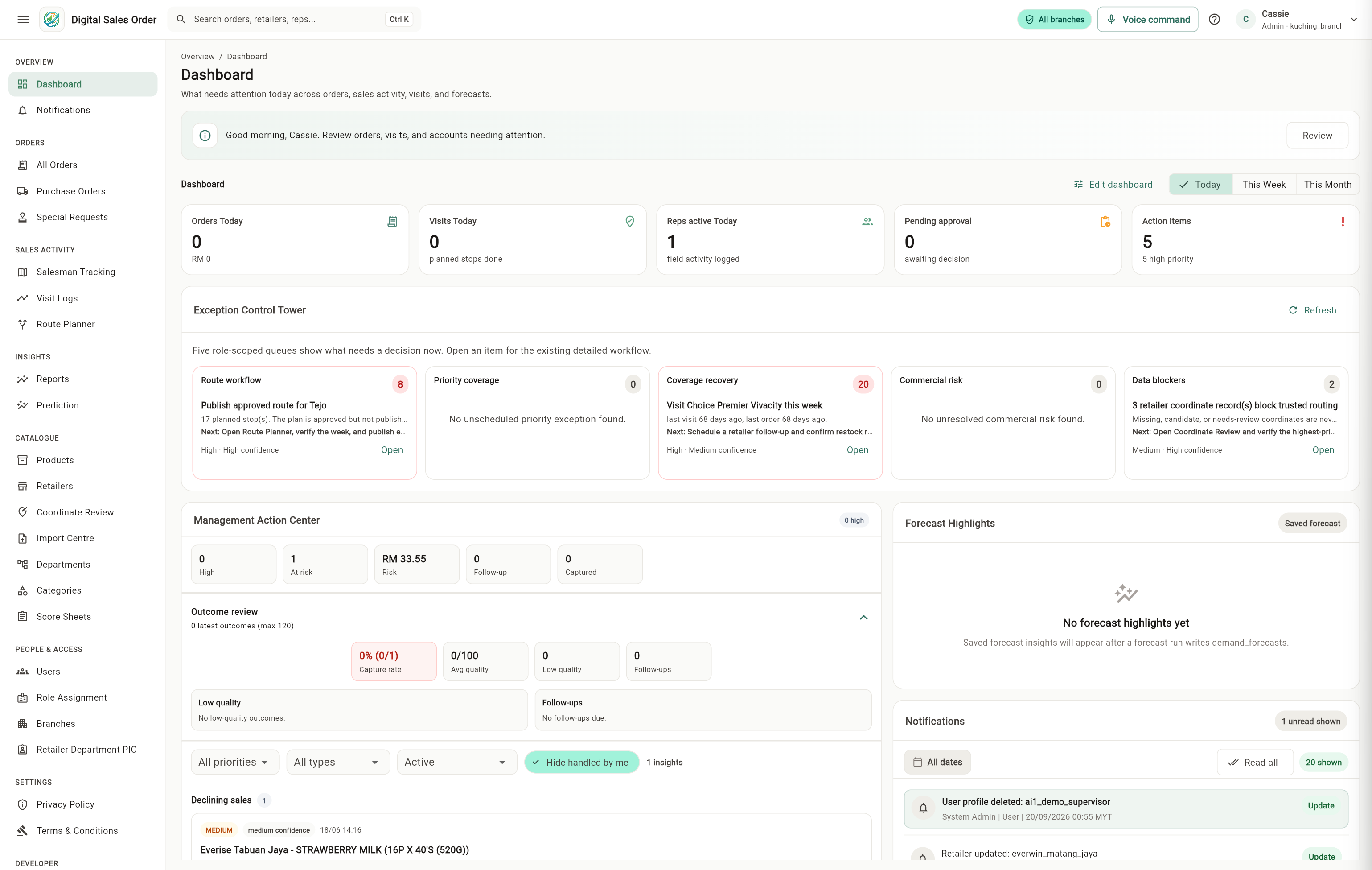Click the Orders Today receipt icon
The width and height of the screenshot is (1372, 870).
[392, 221]
